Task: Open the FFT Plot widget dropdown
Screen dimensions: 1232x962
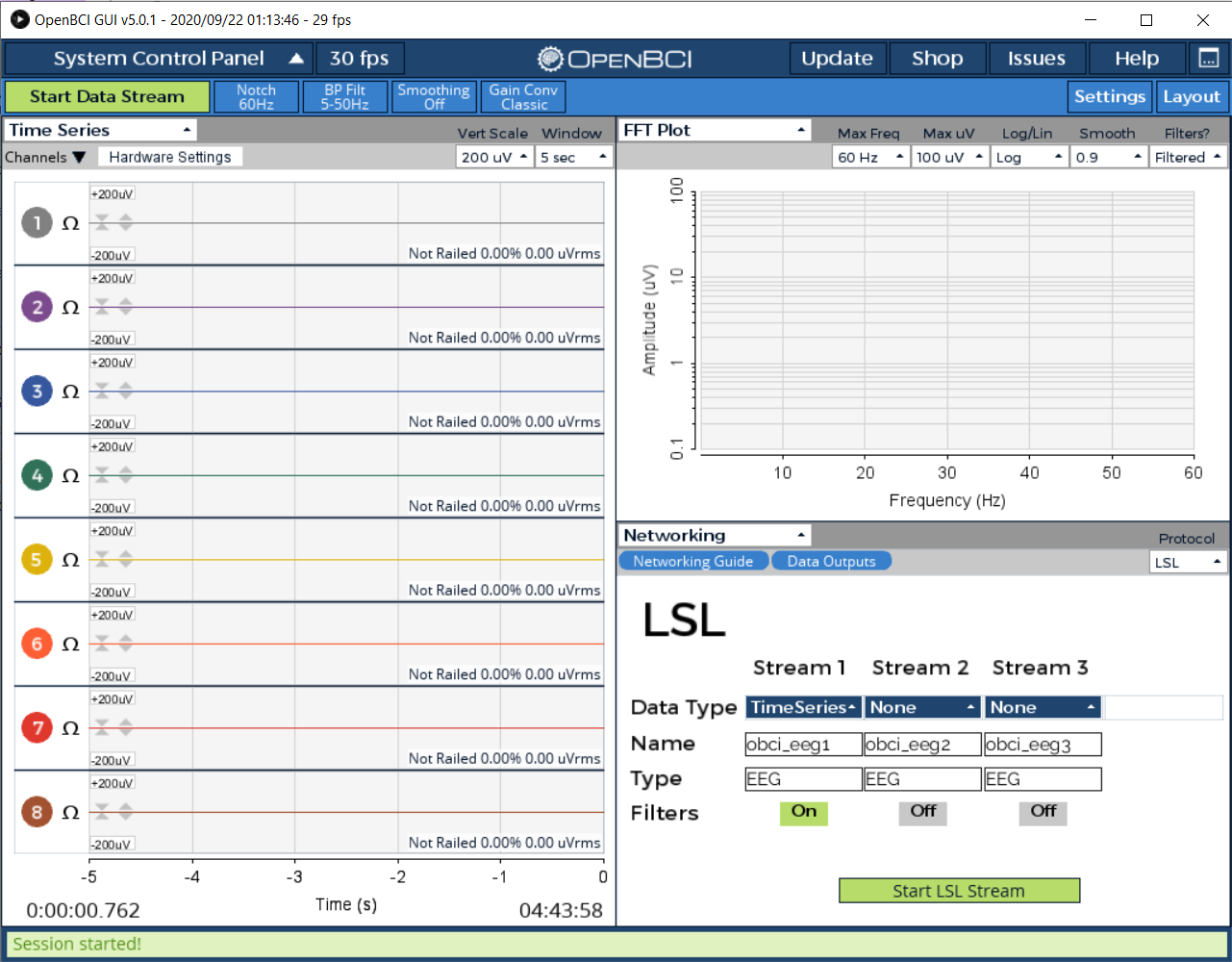Action: [715, 130]
